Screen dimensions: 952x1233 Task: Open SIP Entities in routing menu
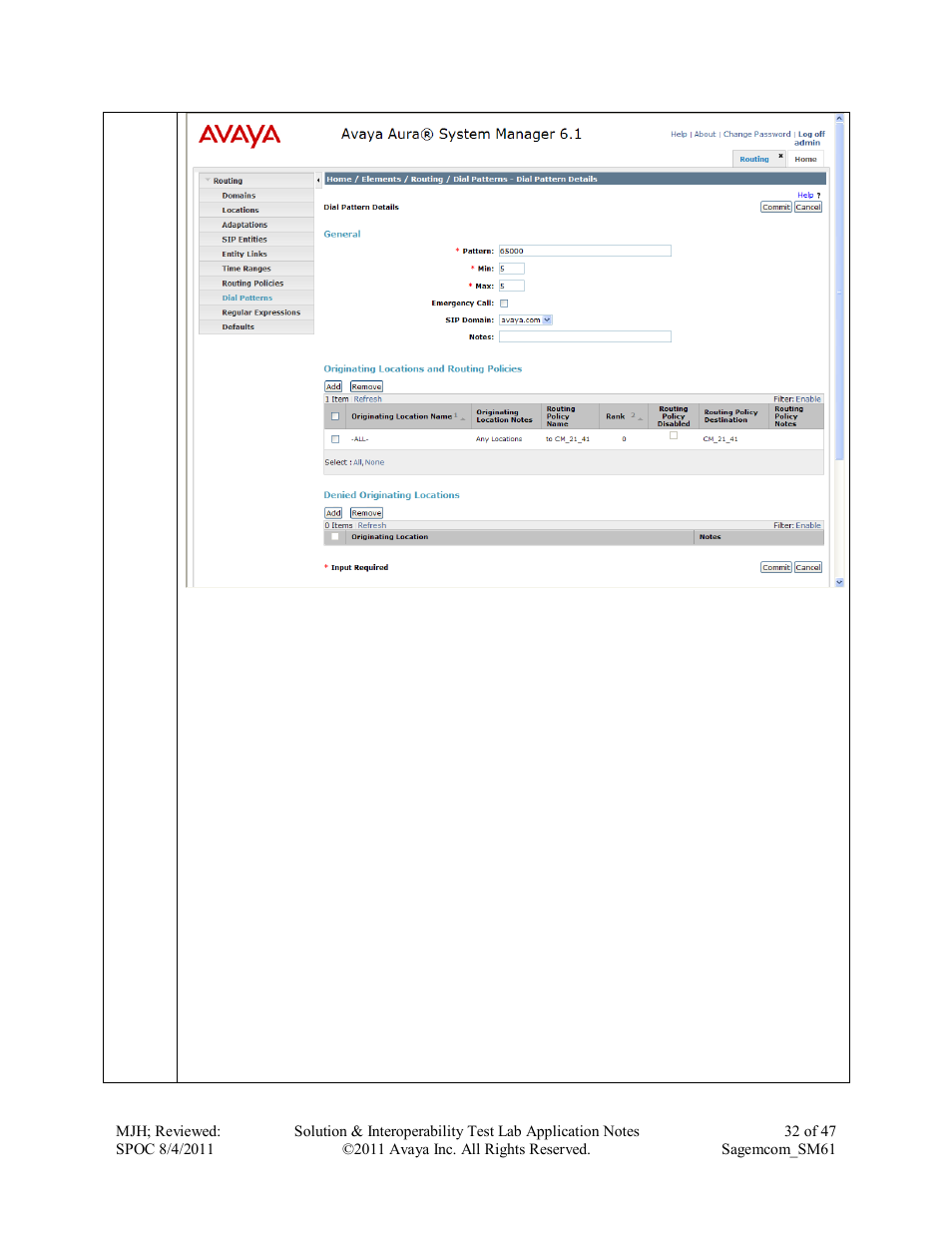point(244,240)
